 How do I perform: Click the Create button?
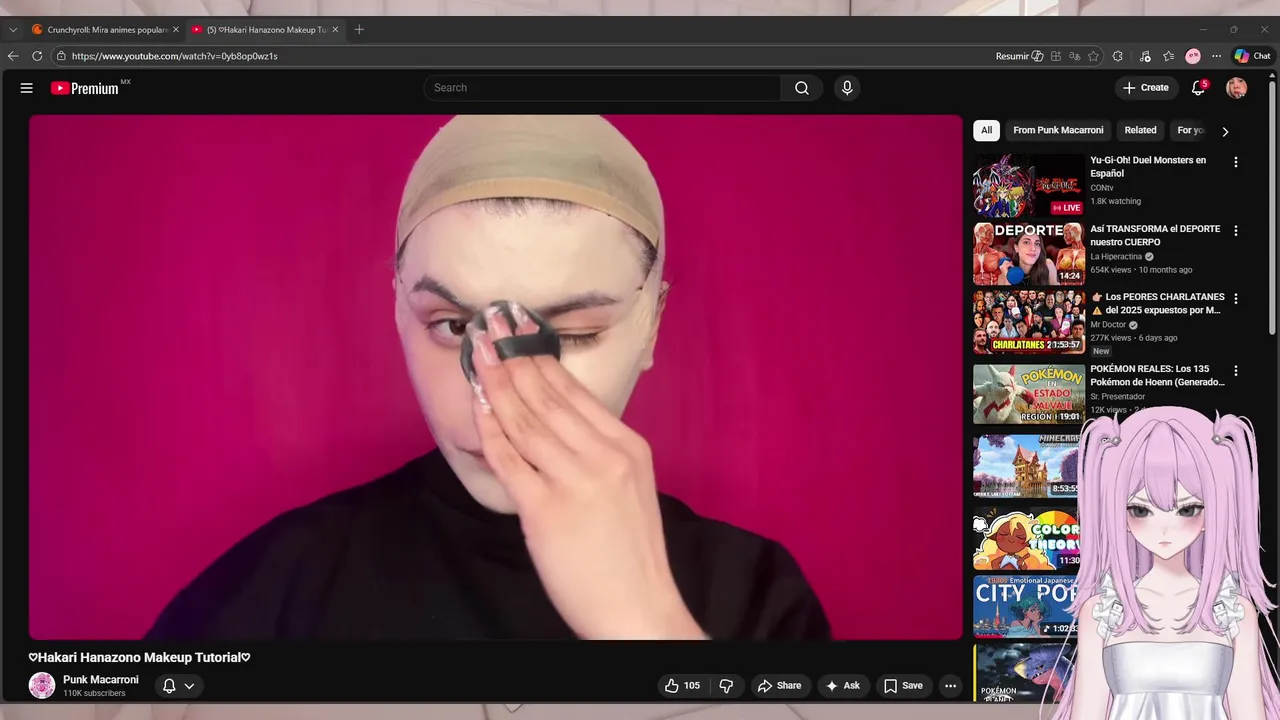pos(1146,88)
